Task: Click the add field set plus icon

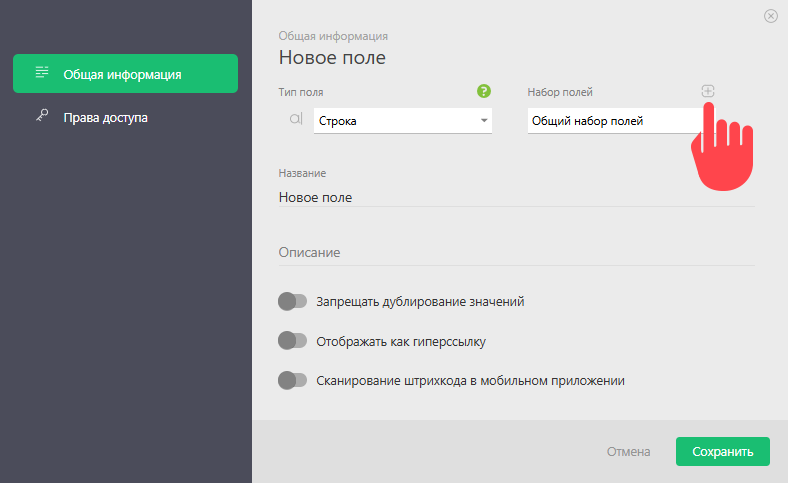Action: click(x=708, y=91)
